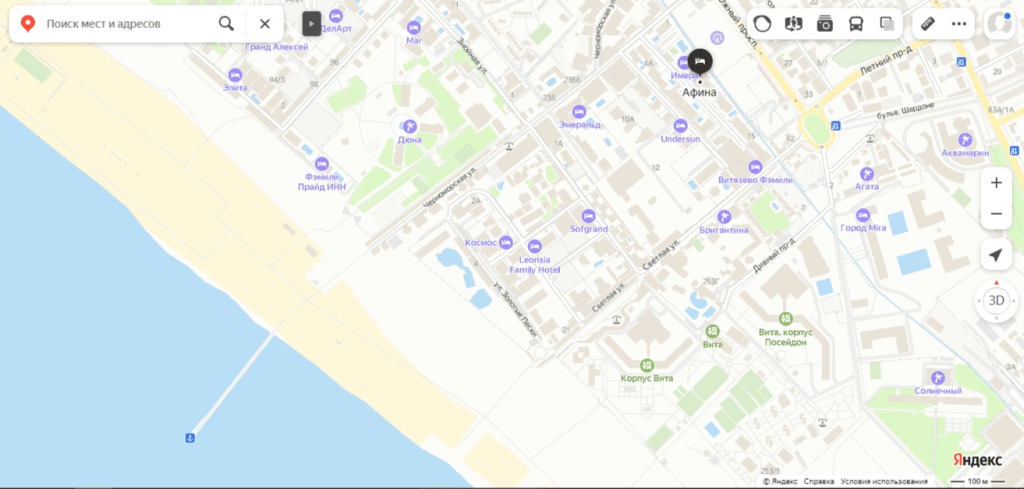Open the map layers selector
1024x489 pixels.
tap(887, 23)
